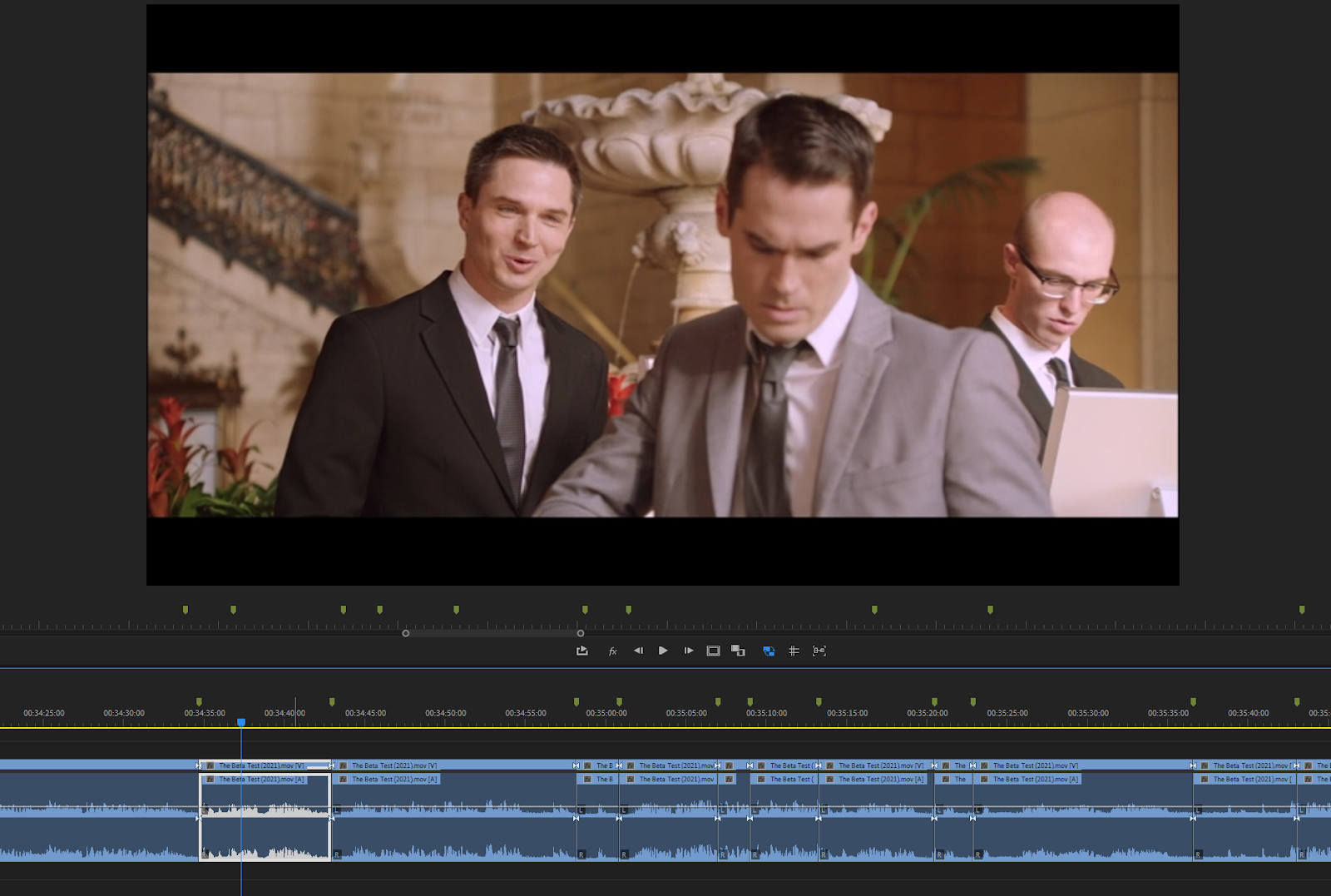The image size is (1331, 896).
Task: Select the video clip starting just after 00:34:40:00
Action: click(454, 765)
